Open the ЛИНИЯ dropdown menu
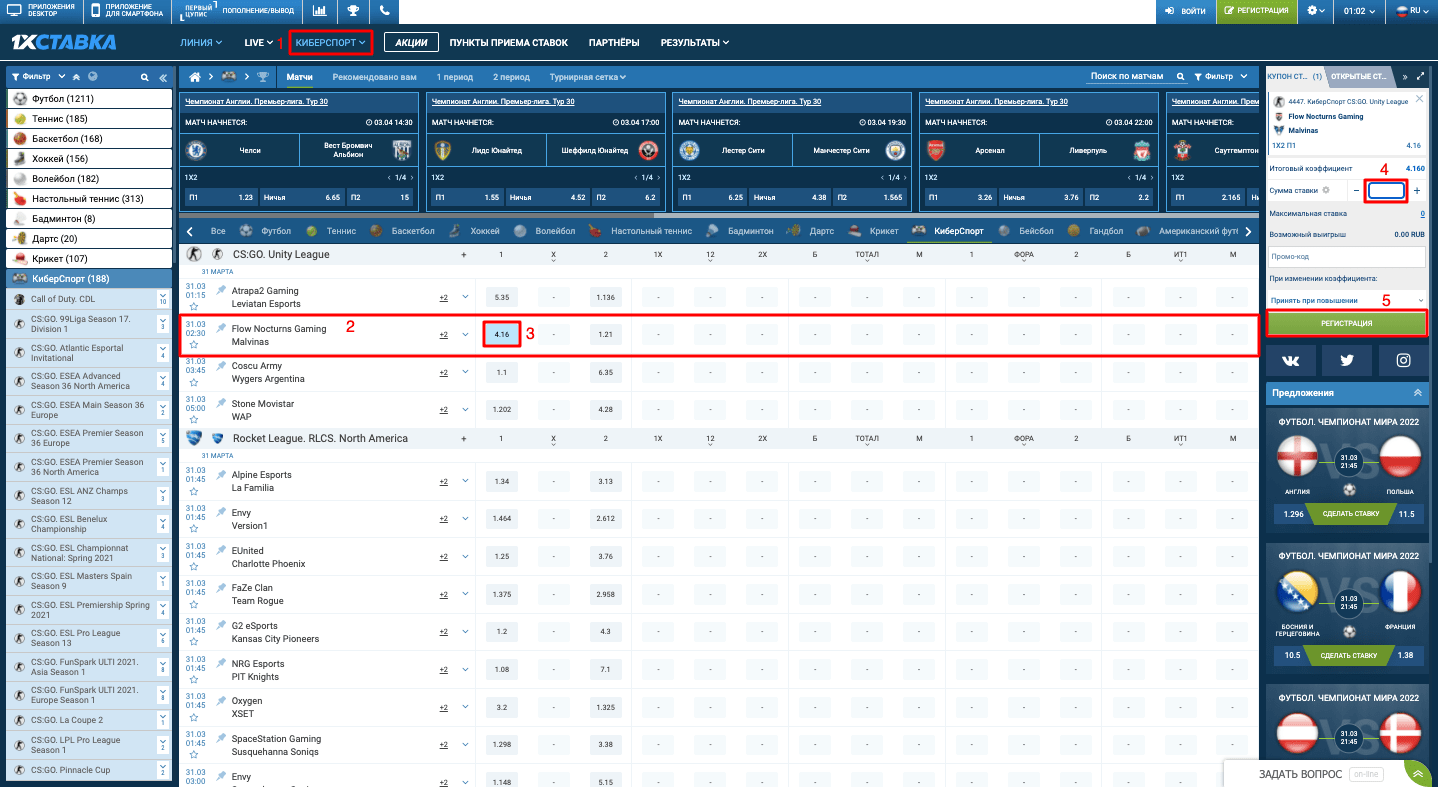Viewport: 1438px width, 787px height. click(x=202, y=43)
